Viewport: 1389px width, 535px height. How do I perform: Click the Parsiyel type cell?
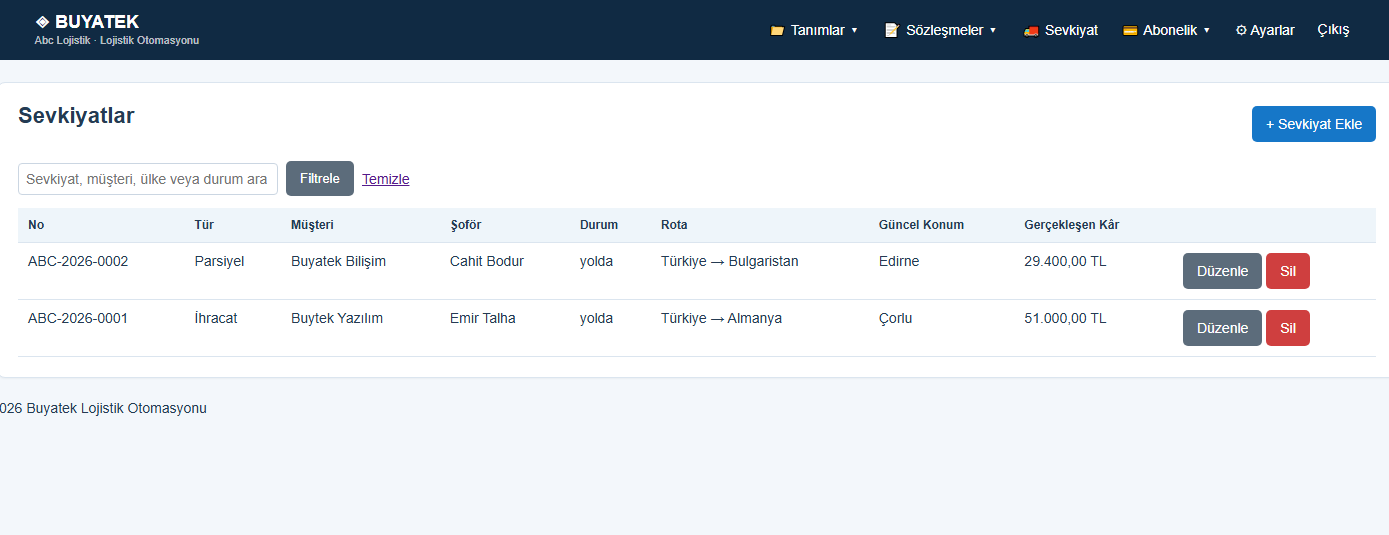[219, 262]
